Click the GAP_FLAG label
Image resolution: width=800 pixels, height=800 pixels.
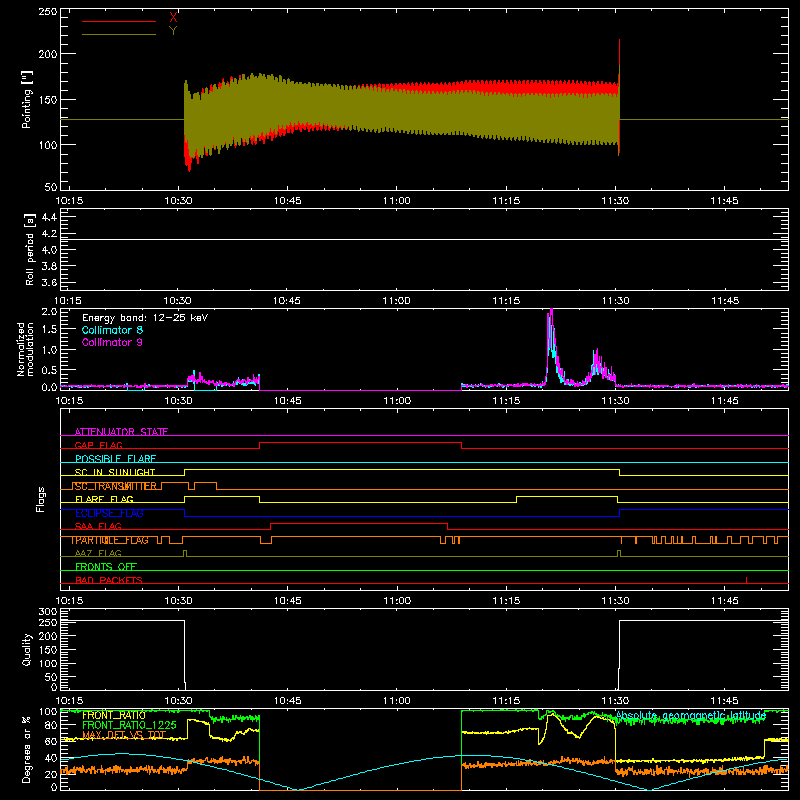coord(98,445)
